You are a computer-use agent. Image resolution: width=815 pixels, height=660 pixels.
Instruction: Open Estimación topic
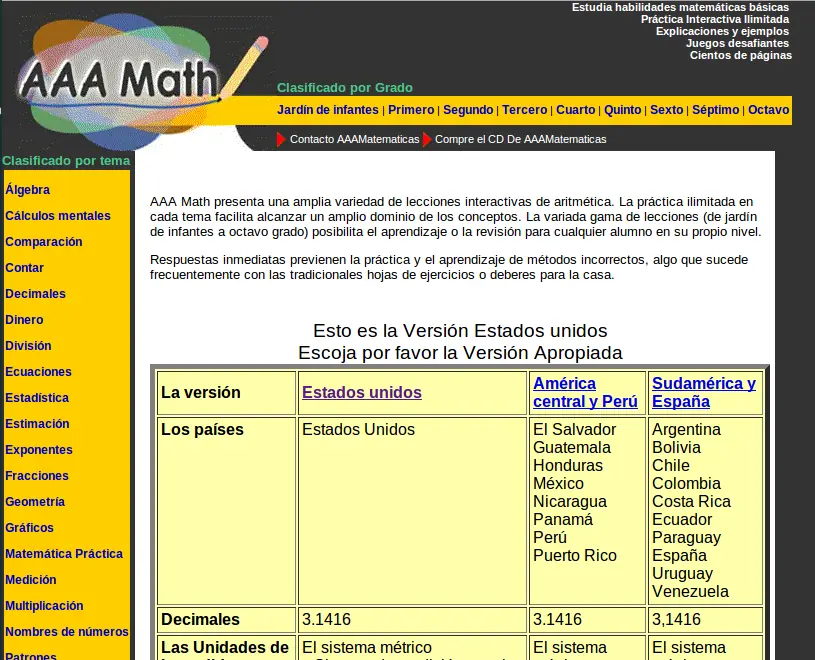[x=37, y=424]
